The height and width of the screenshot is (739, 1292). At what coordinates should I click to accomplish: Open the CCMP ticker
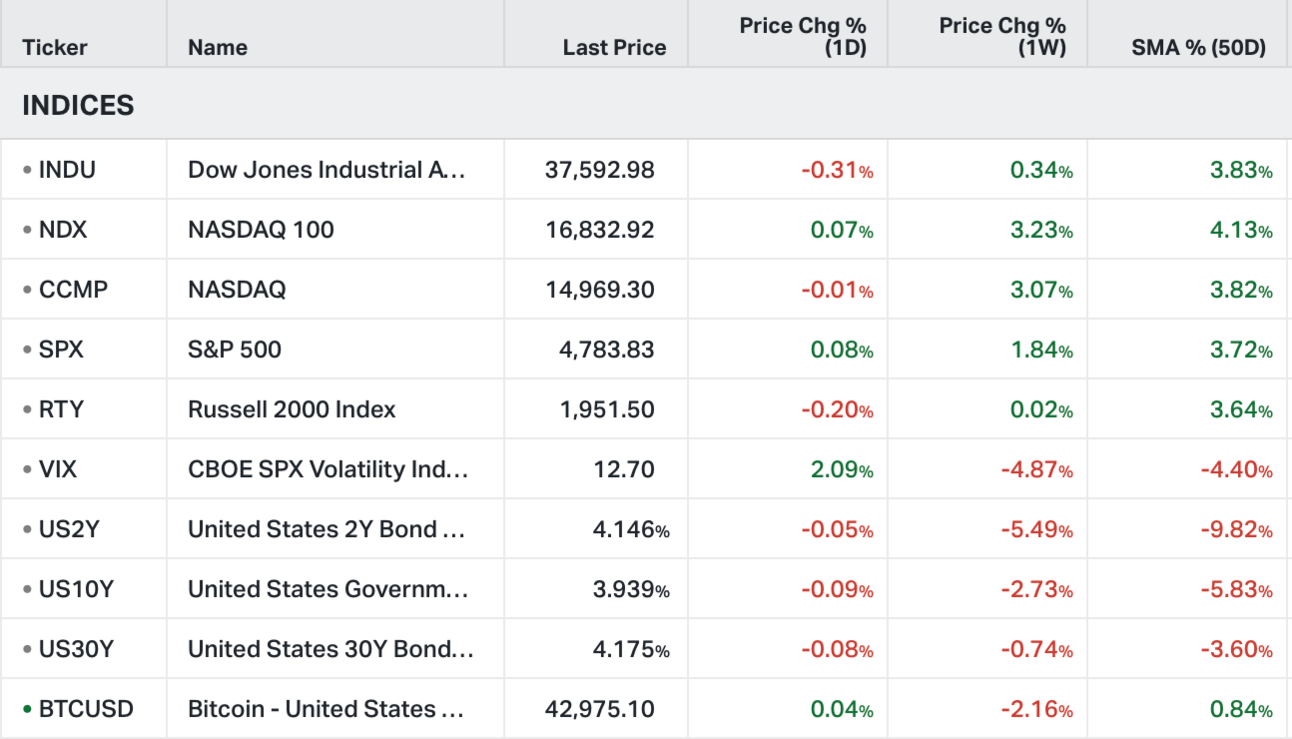[73, 290]
